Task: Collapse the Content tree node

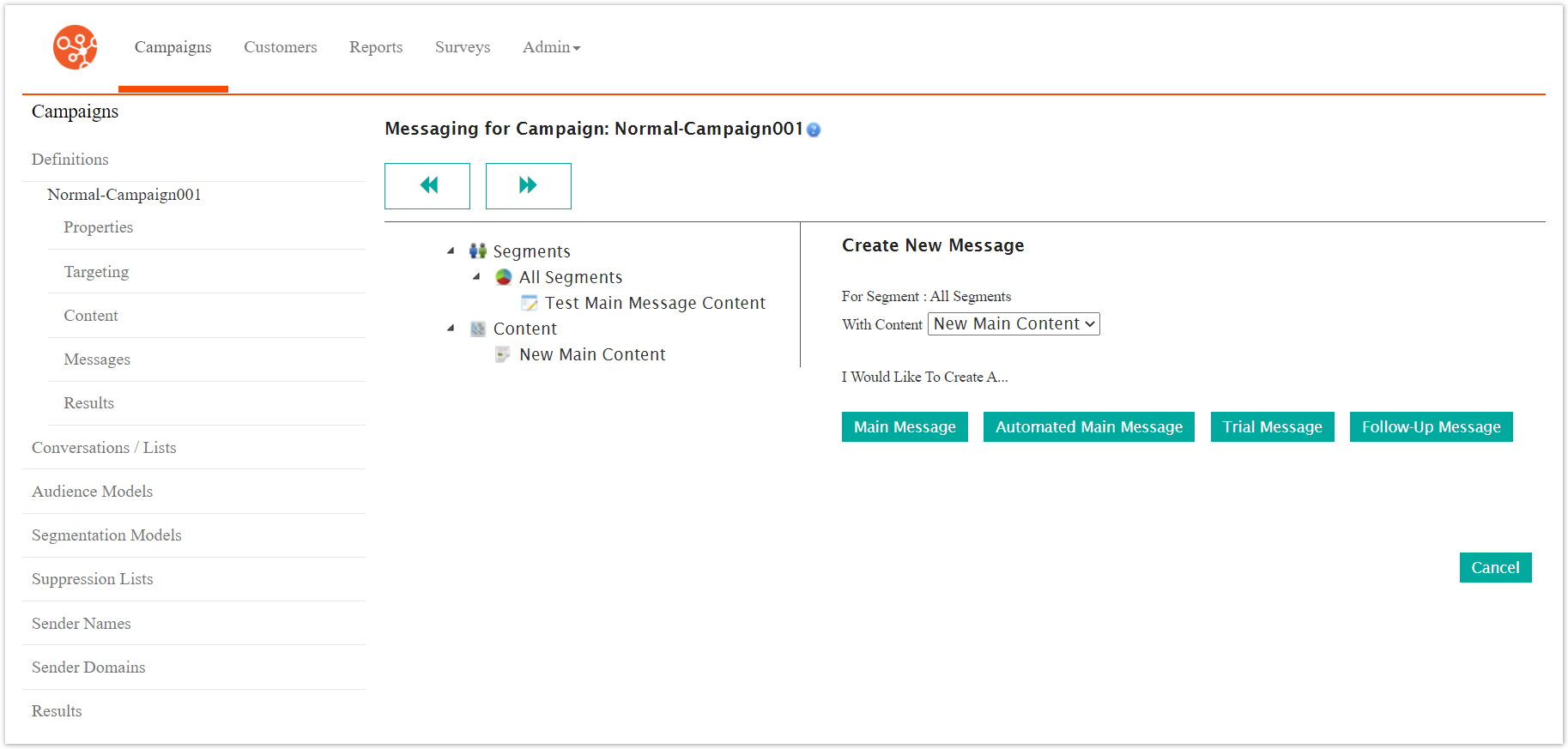Action: coord(451,328)
